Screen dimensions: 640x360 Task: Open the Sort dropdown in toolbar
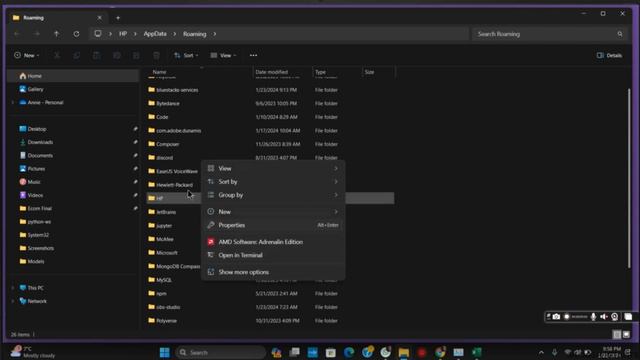pyautogui.click(x=186, y=55)
